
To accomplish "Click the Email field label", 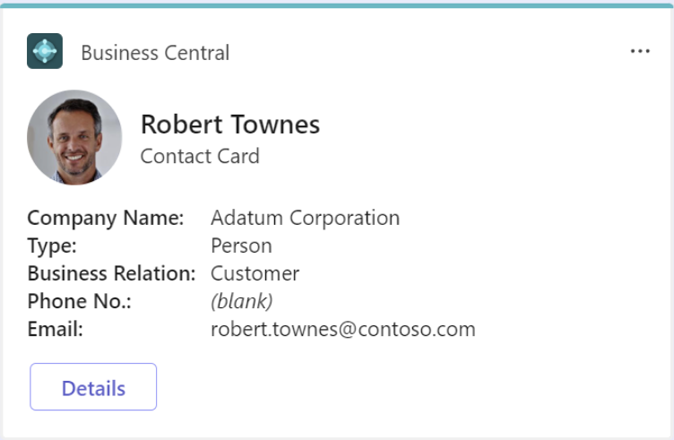I will (x=55, y=329).
